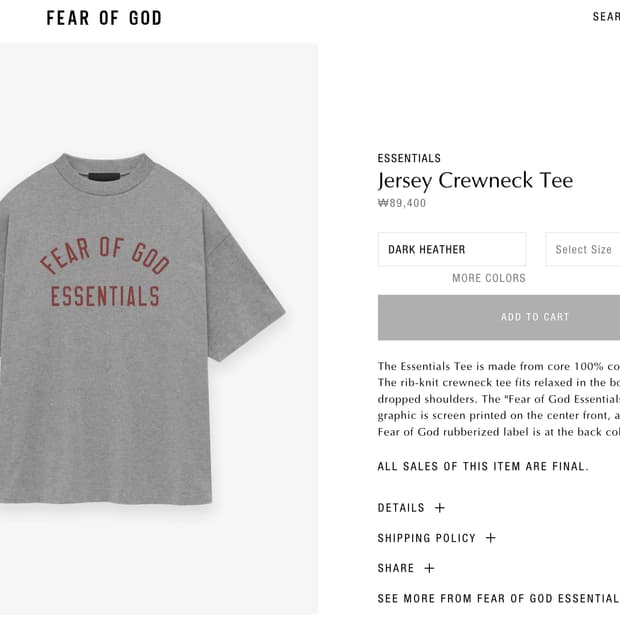This screenshot has width=620, height=620.
Task: Click the gray tee product image
Action: [x=143, y=329]
